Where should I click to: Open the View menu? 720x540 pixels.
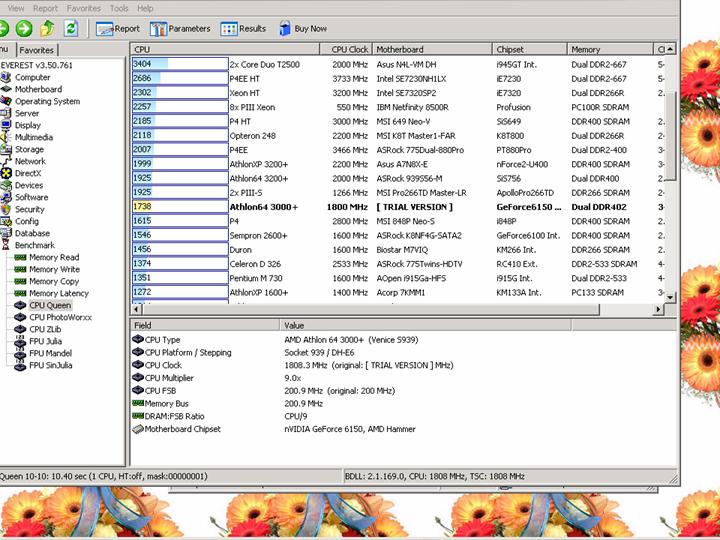pos(16,8)
